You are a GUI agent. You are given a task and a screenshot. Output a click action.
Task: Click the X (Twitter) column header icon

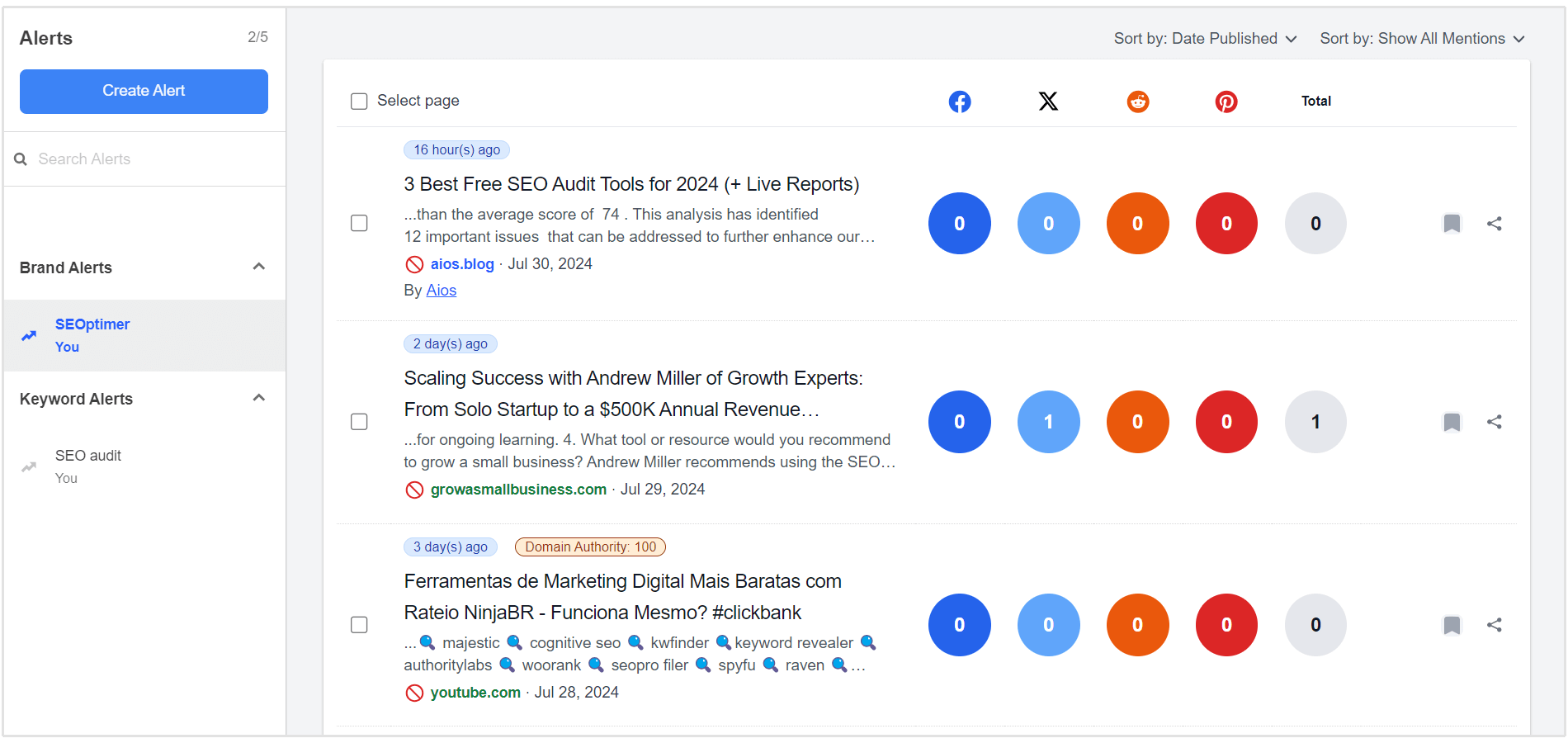point(1048,102)
